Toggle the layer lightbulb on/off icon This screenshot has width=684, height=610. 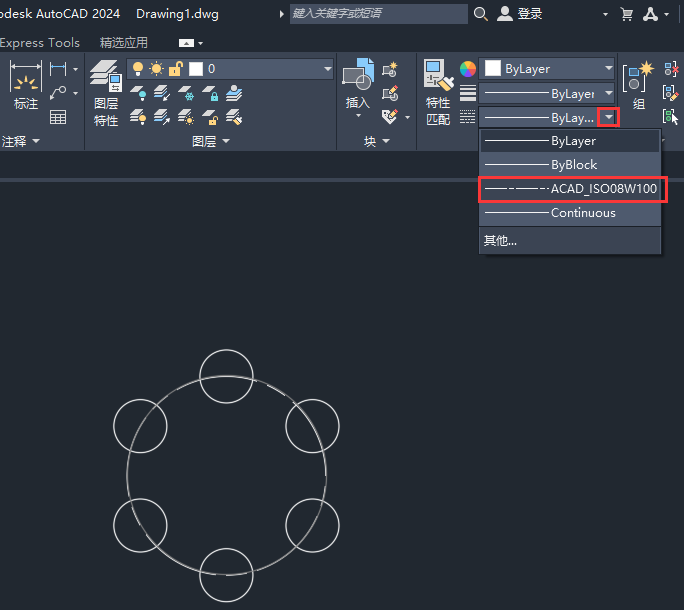(138, 69)
